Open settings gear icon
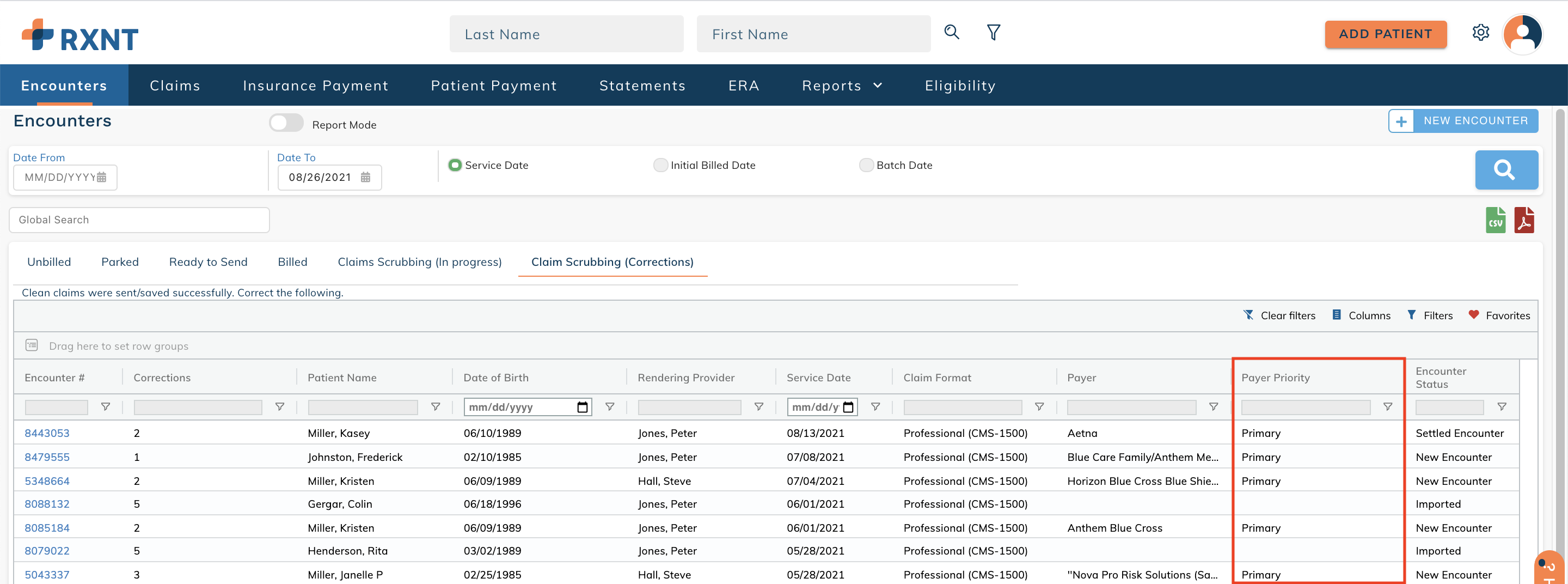 pos(1480,32)
